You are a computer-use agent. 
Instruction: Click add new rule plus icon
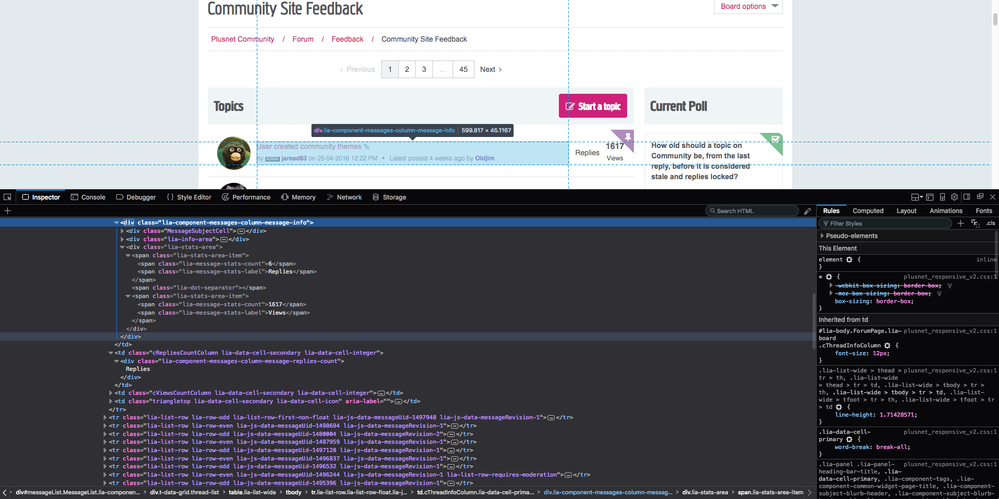pos(961,224)
